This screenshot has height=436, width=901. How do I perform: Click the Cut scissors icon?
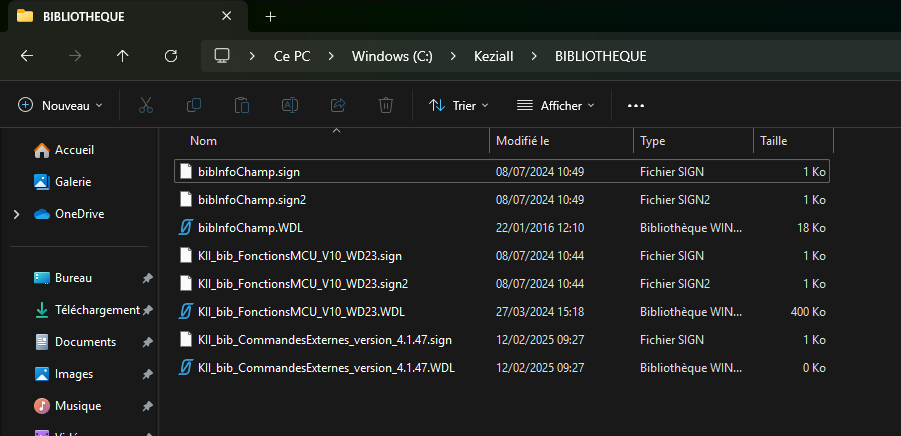click(x=146, y=105)
